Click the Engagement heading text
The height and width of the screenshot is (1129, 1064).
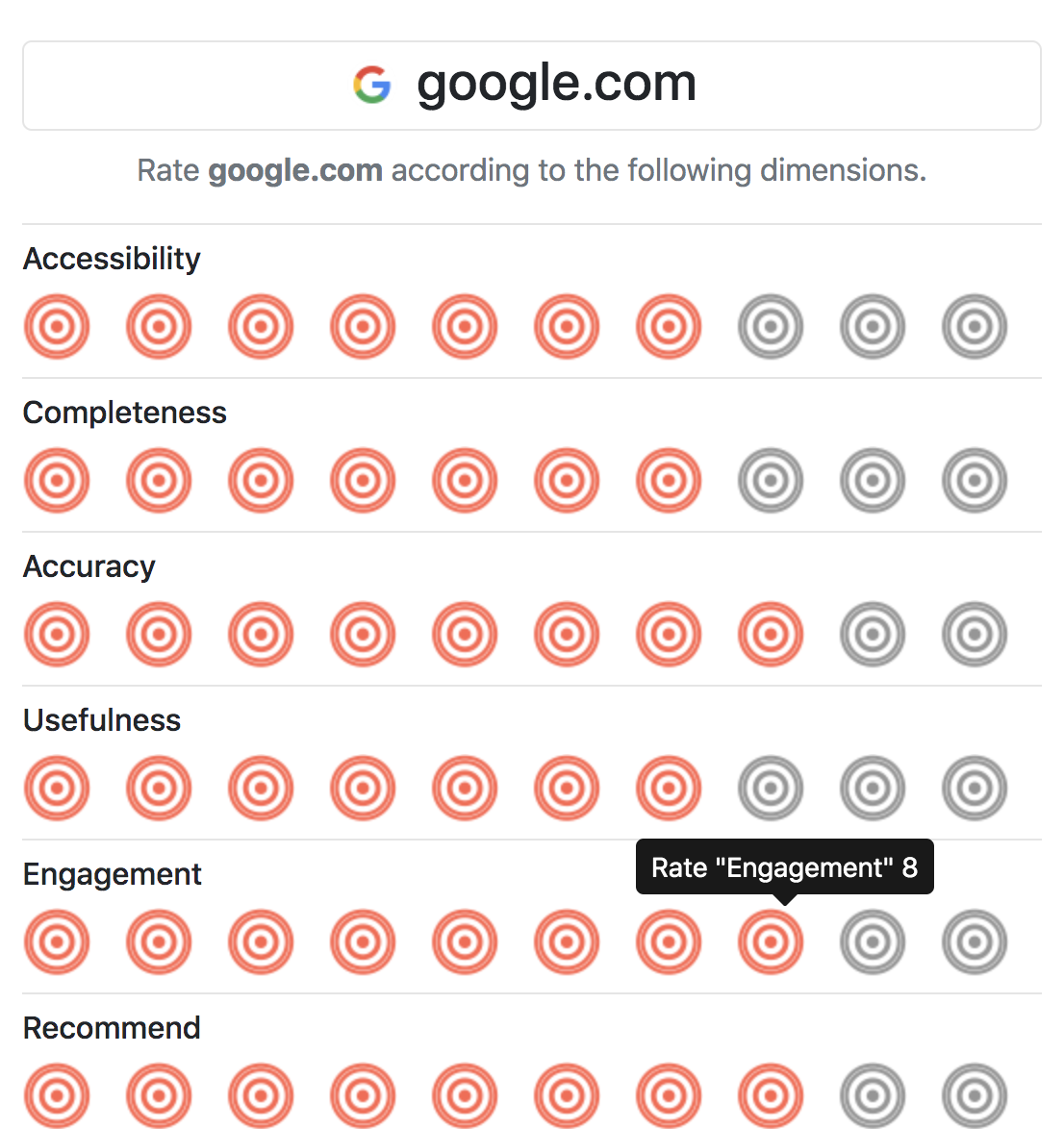click(x=112, y=875)
